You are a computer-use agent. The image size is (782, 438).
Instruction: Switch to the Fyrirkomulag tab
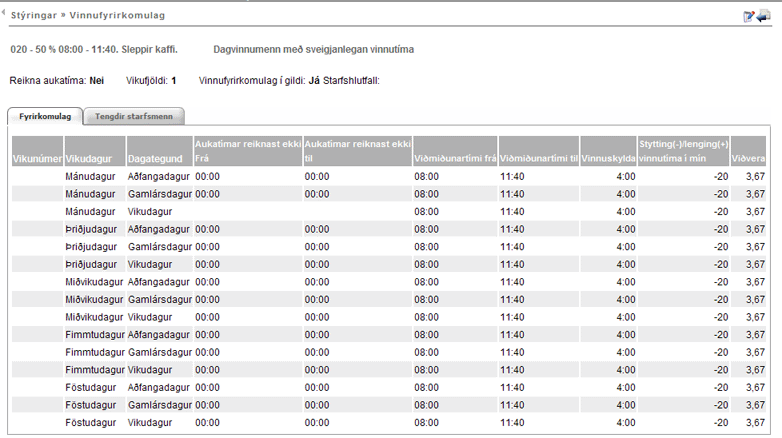click(x=45, y=116)
